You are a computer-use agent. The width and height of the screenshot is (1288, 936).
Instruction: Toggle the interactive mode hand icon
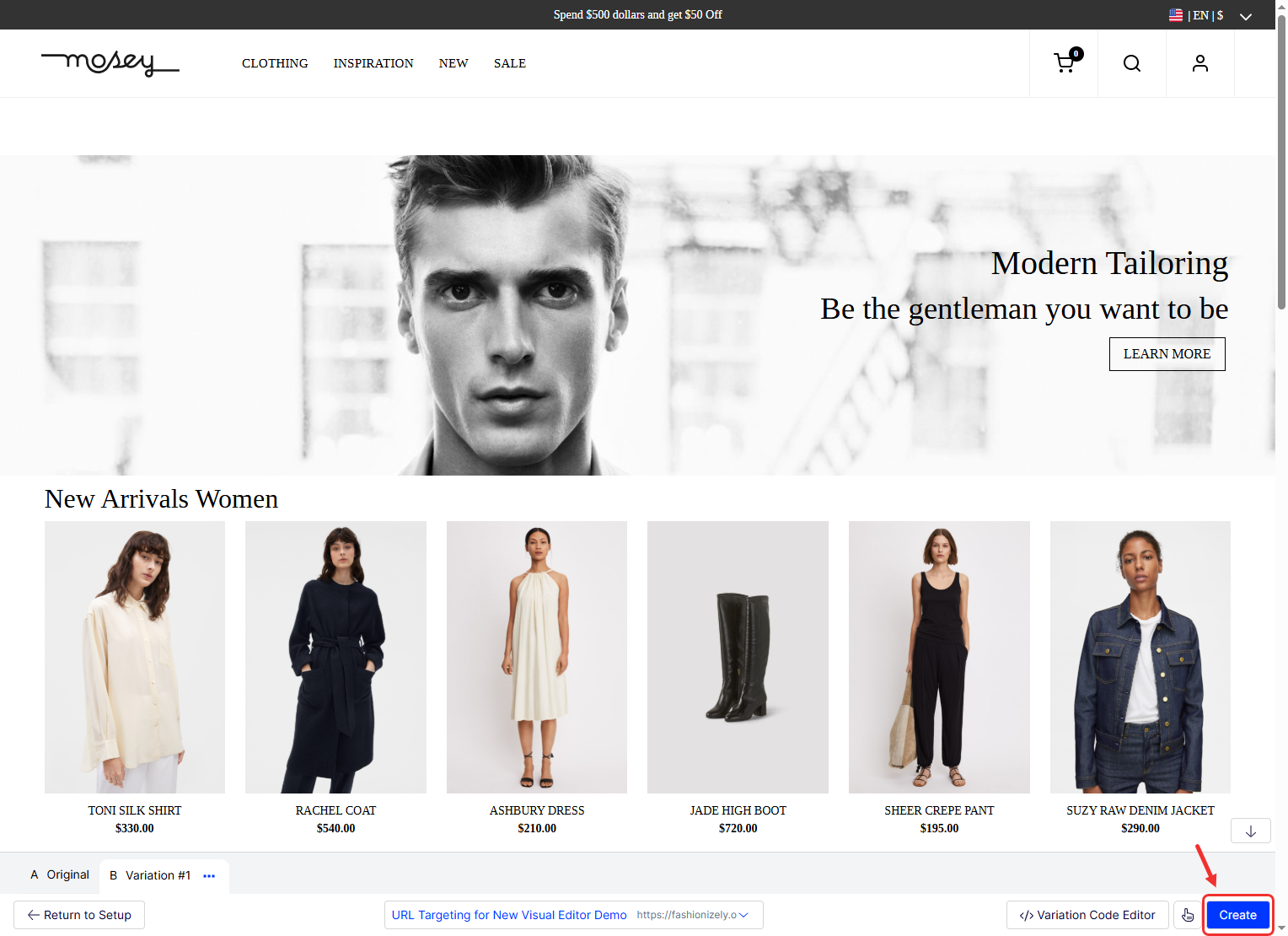click(1188, 915)
